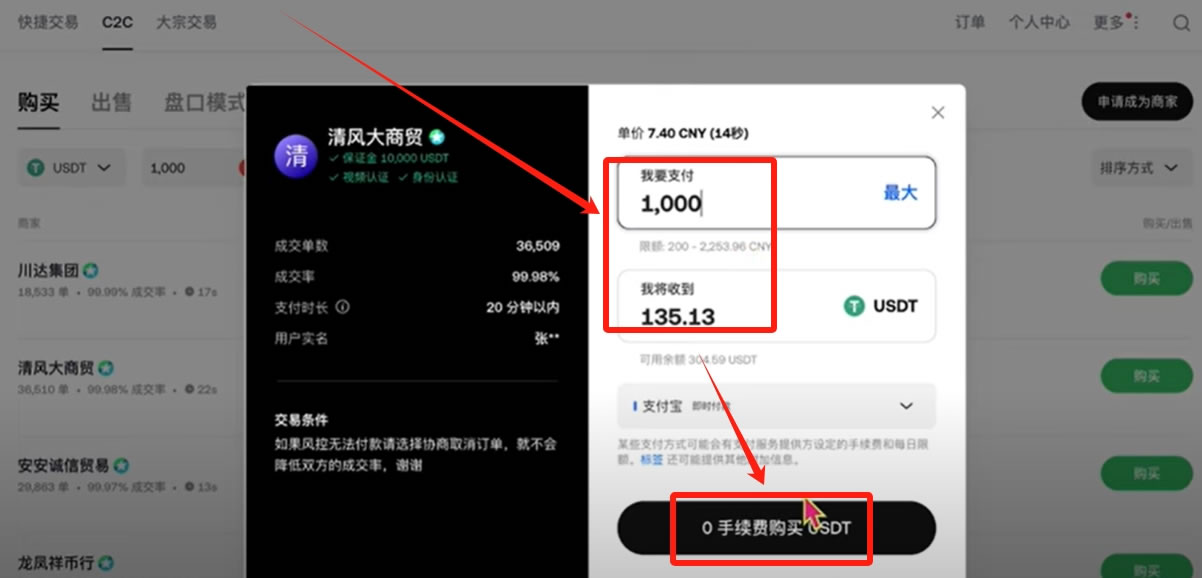
Task: Click verified badge beside 清风大商贸 in dialog header
Action: (437, 138)
